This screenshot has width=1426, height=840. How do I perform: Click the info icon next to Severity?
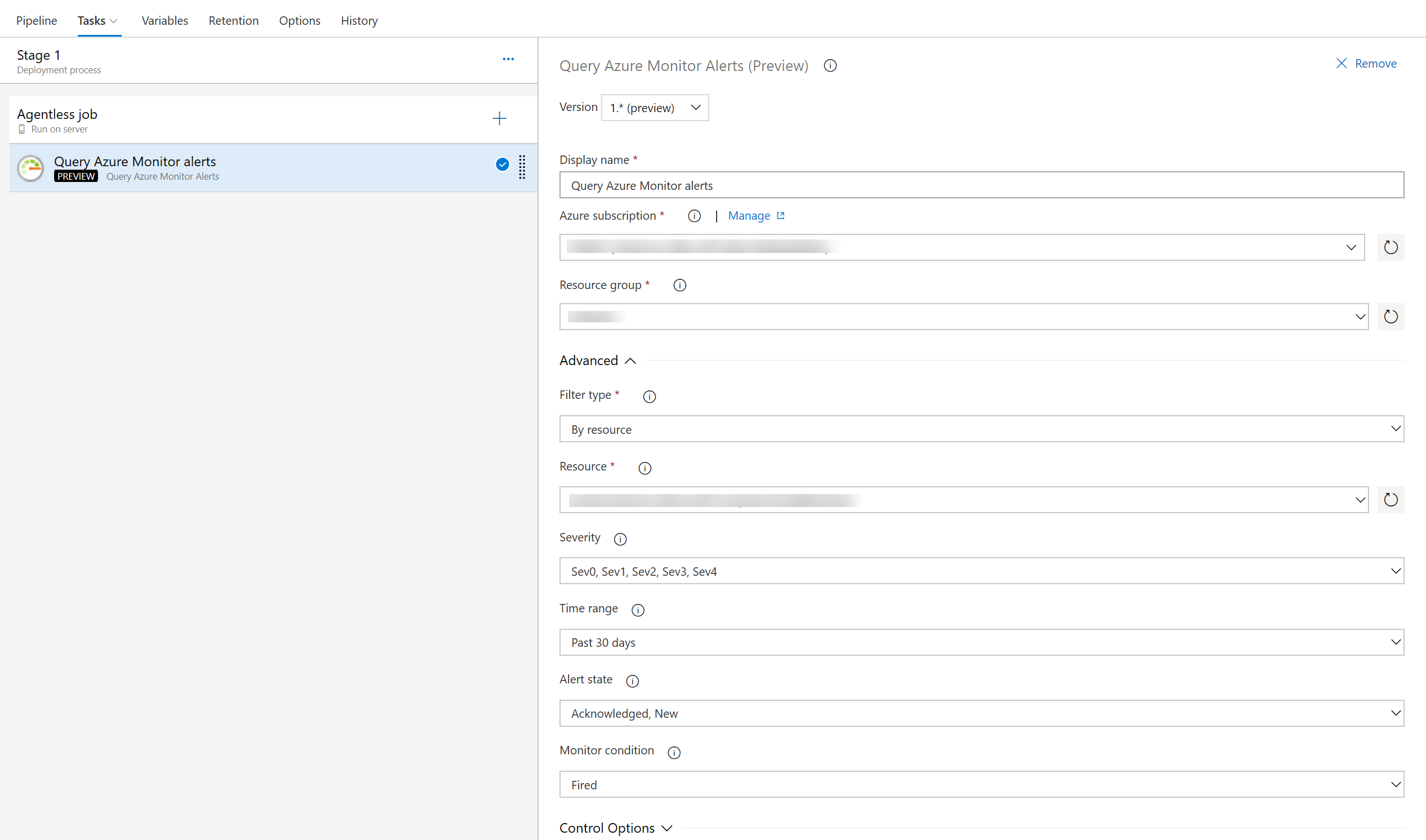pos(620,538)
